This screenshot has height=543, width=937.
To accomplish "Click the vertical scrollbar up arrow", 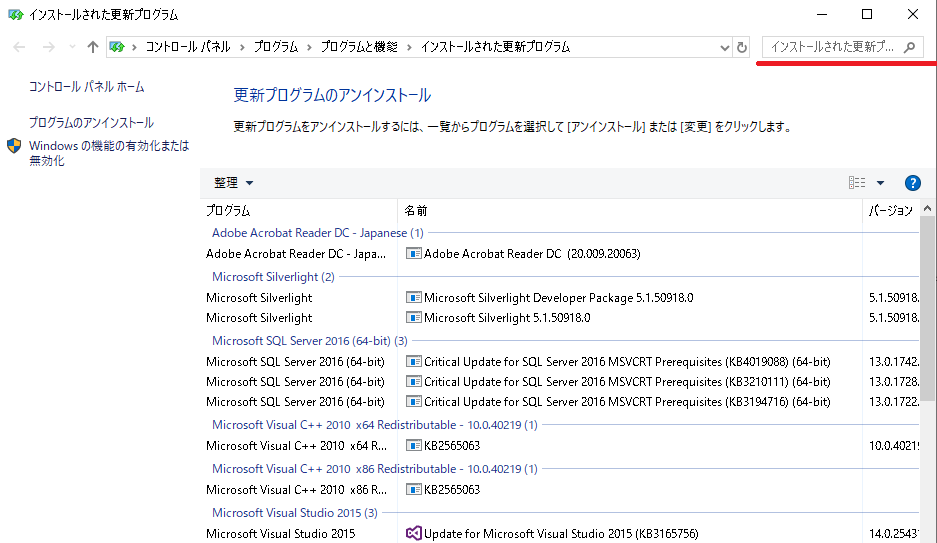I will pos(927,208).
